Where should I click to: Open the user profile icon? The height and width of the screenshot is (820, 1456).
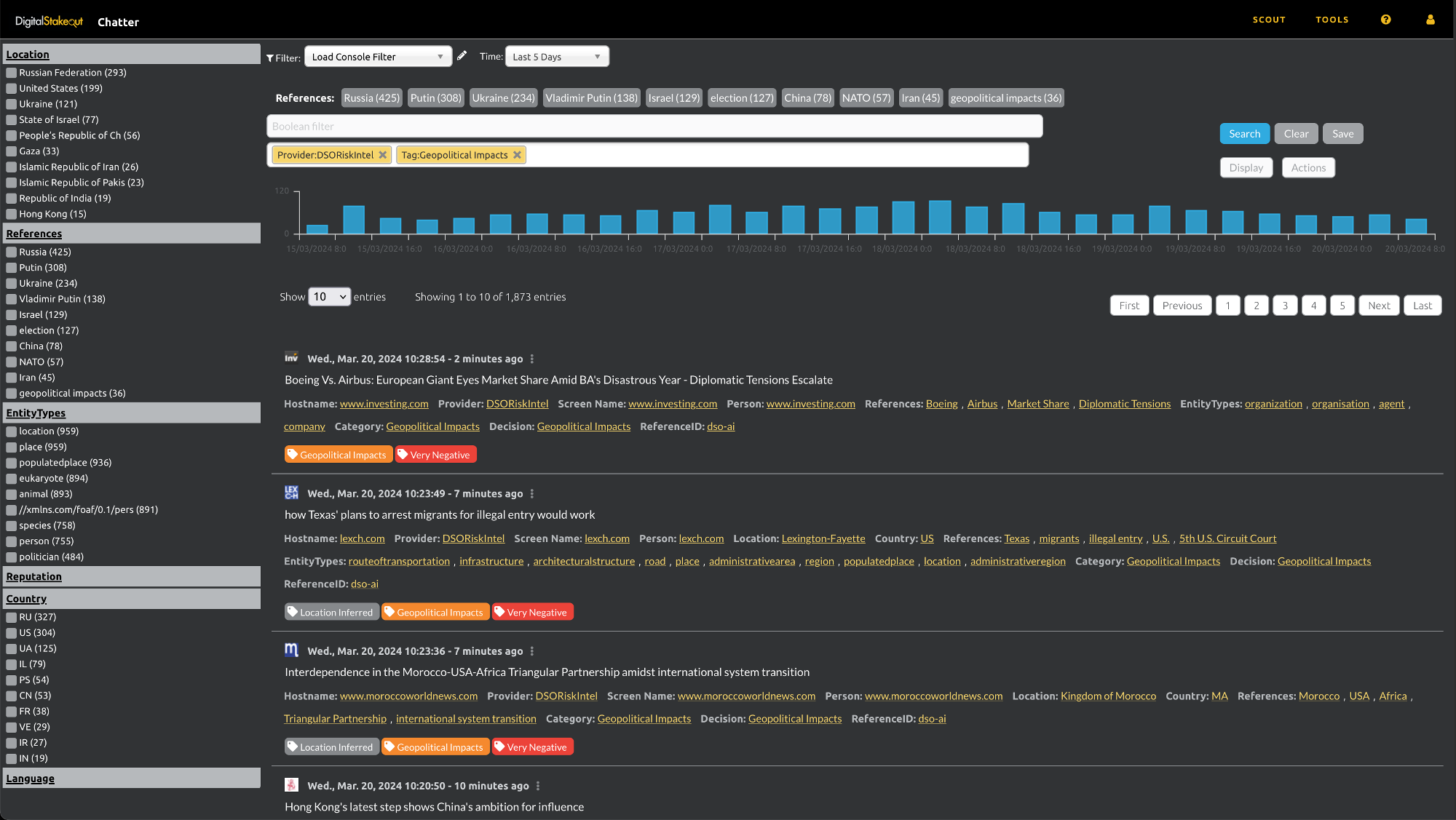(x=1430, y=20)
